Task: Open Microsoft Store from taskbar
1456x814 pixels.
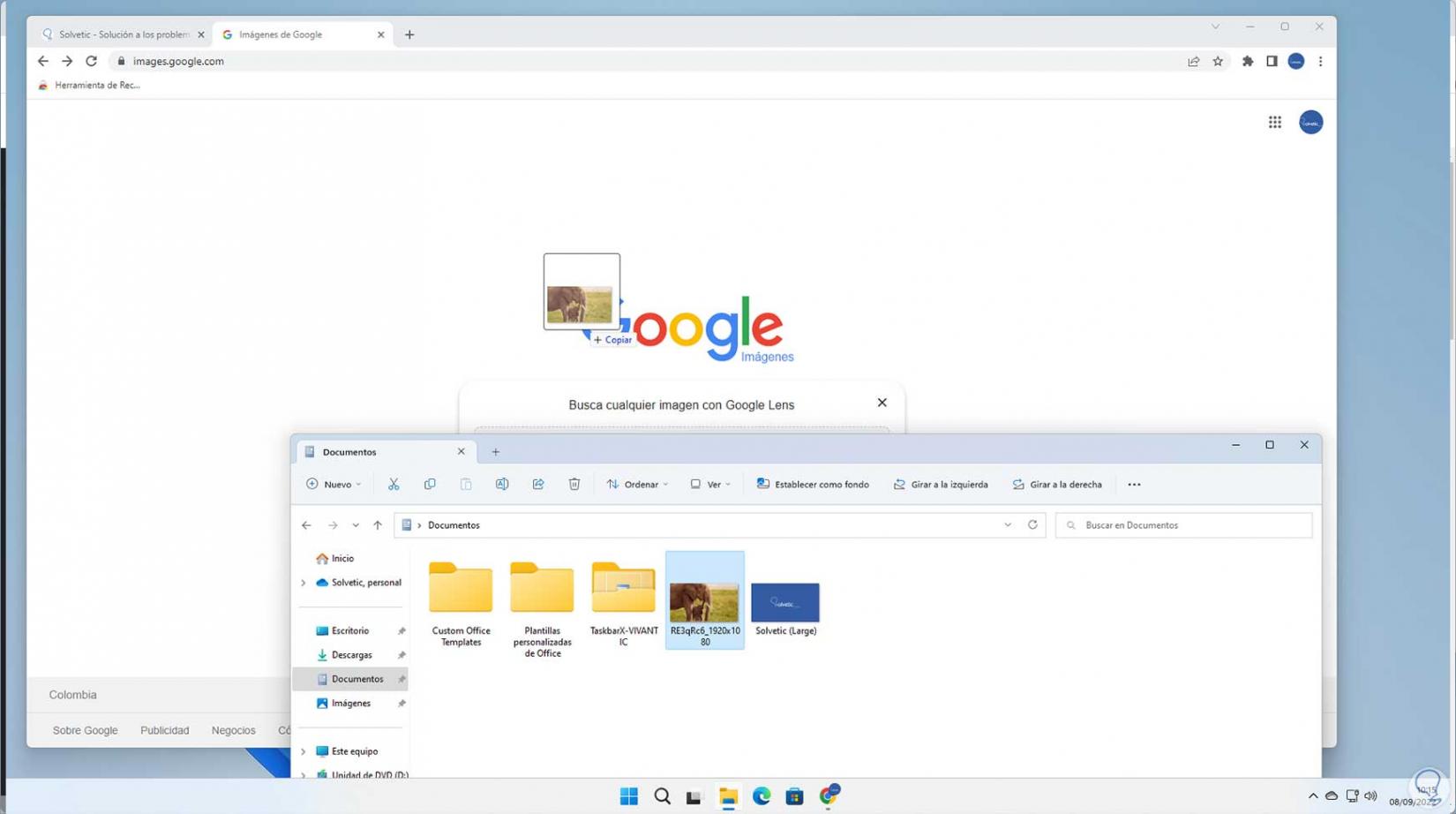Action: [794, 796]
